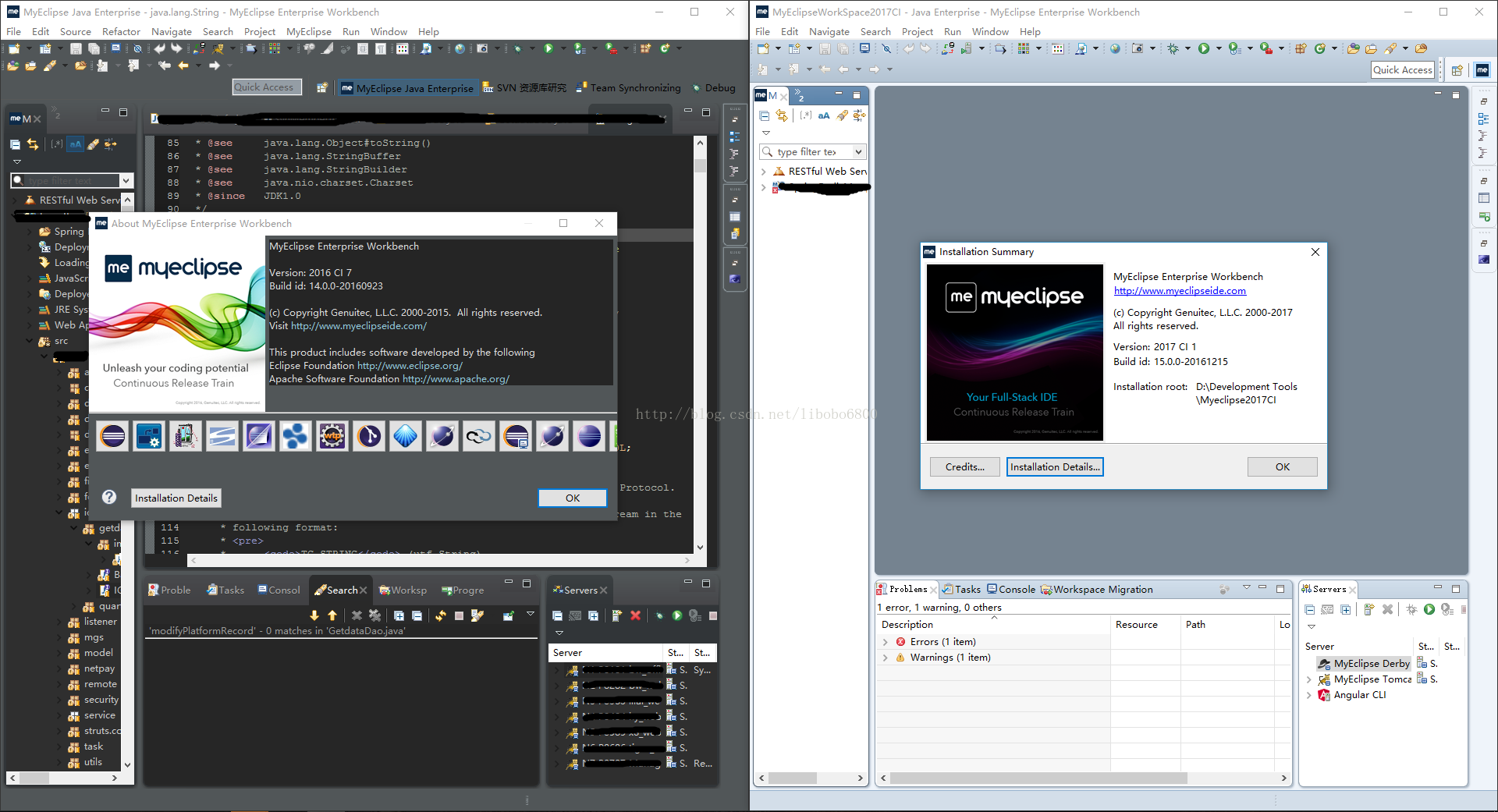Screen dimensions: 1498x812
Task: Click wtp plug-in icon in About dialog
Action: click(332, 436)
